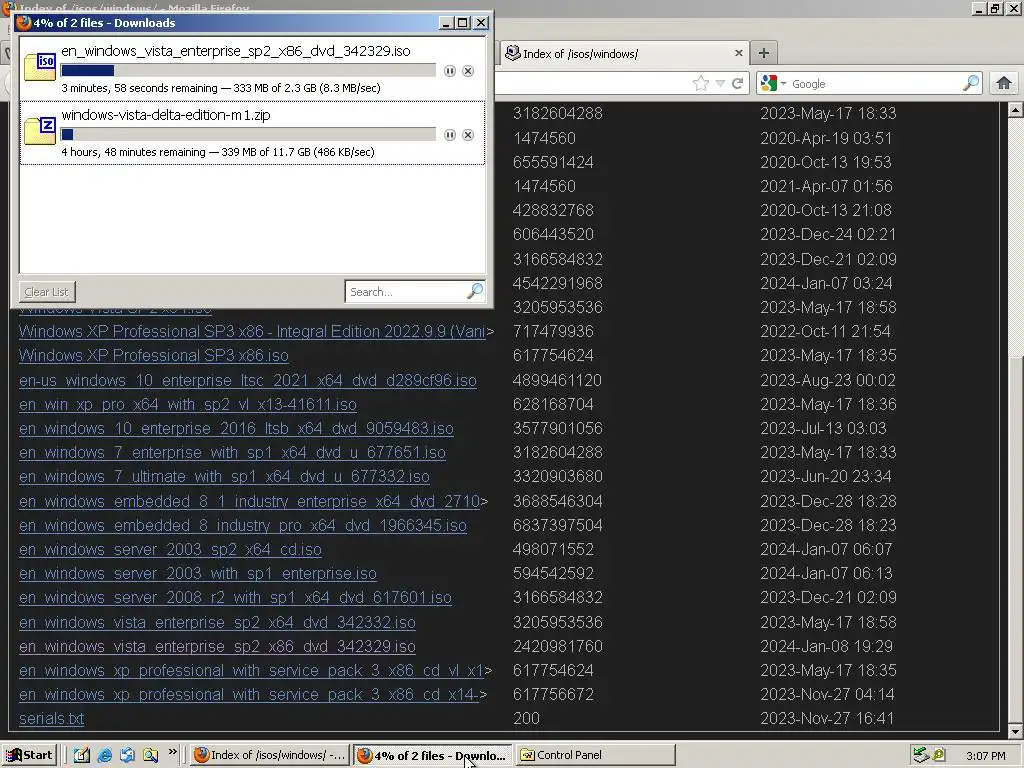The width and height of the screenshot is (1024, 768).
Task: Click the en_windows_vista_enterprise_sp2_x86 download filename
Action: point(236,51)
